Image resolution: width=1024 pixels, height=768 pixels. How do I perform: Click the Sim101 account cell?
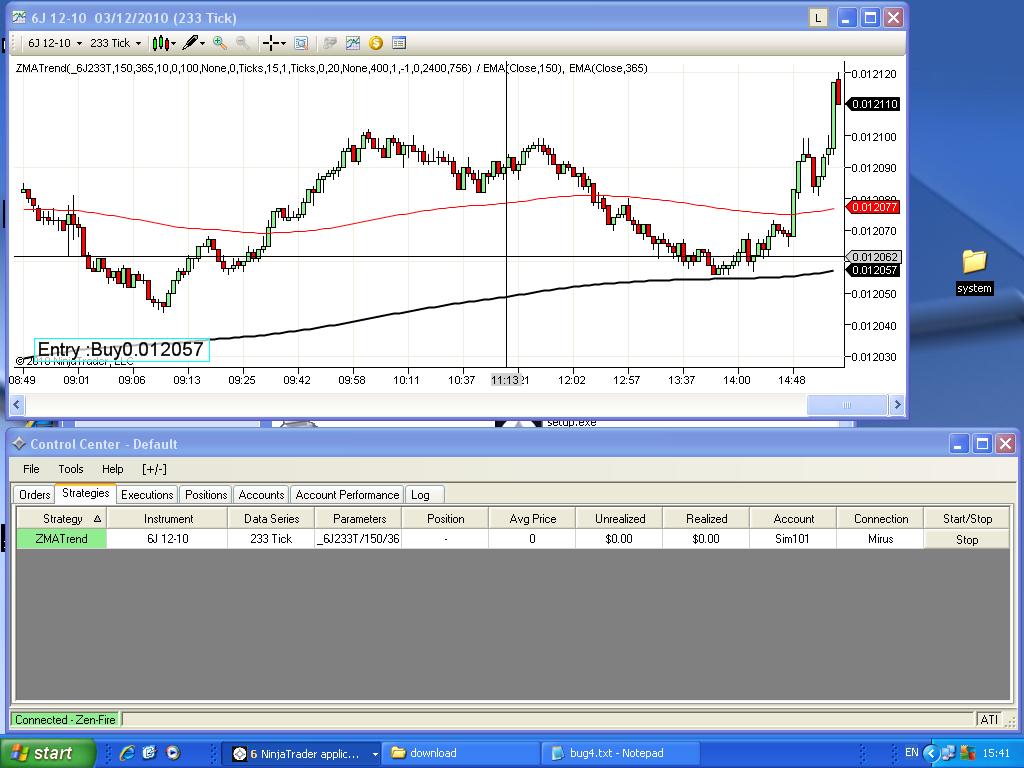pyautogui.click(x=792, y=539)
